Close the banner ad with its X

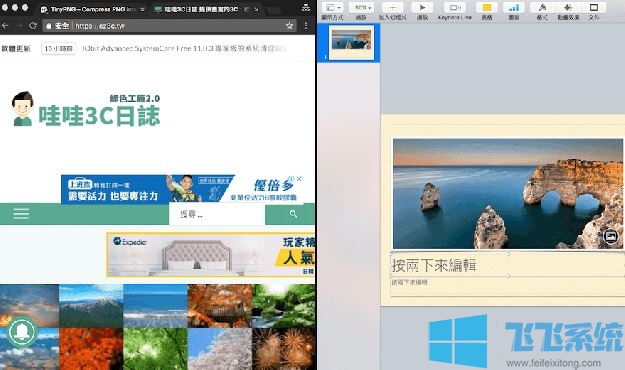click(299, 179)
